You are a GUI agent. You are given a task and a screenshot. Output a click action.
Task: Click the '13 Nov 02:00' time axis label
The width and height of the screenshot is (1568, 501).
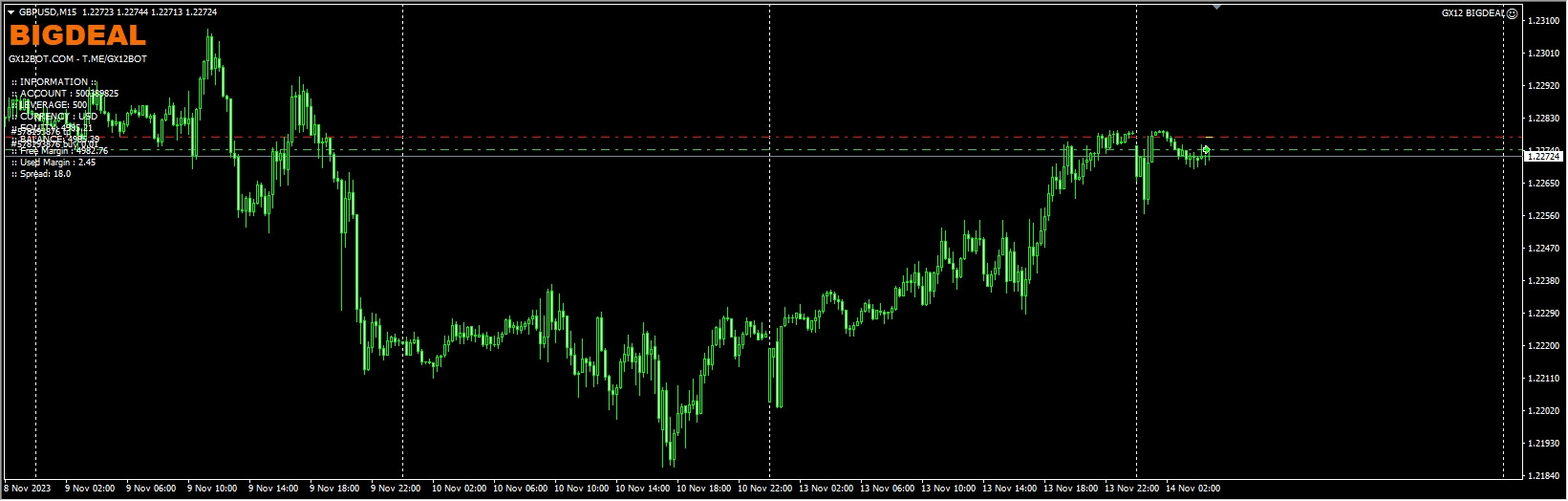[826, 489]
